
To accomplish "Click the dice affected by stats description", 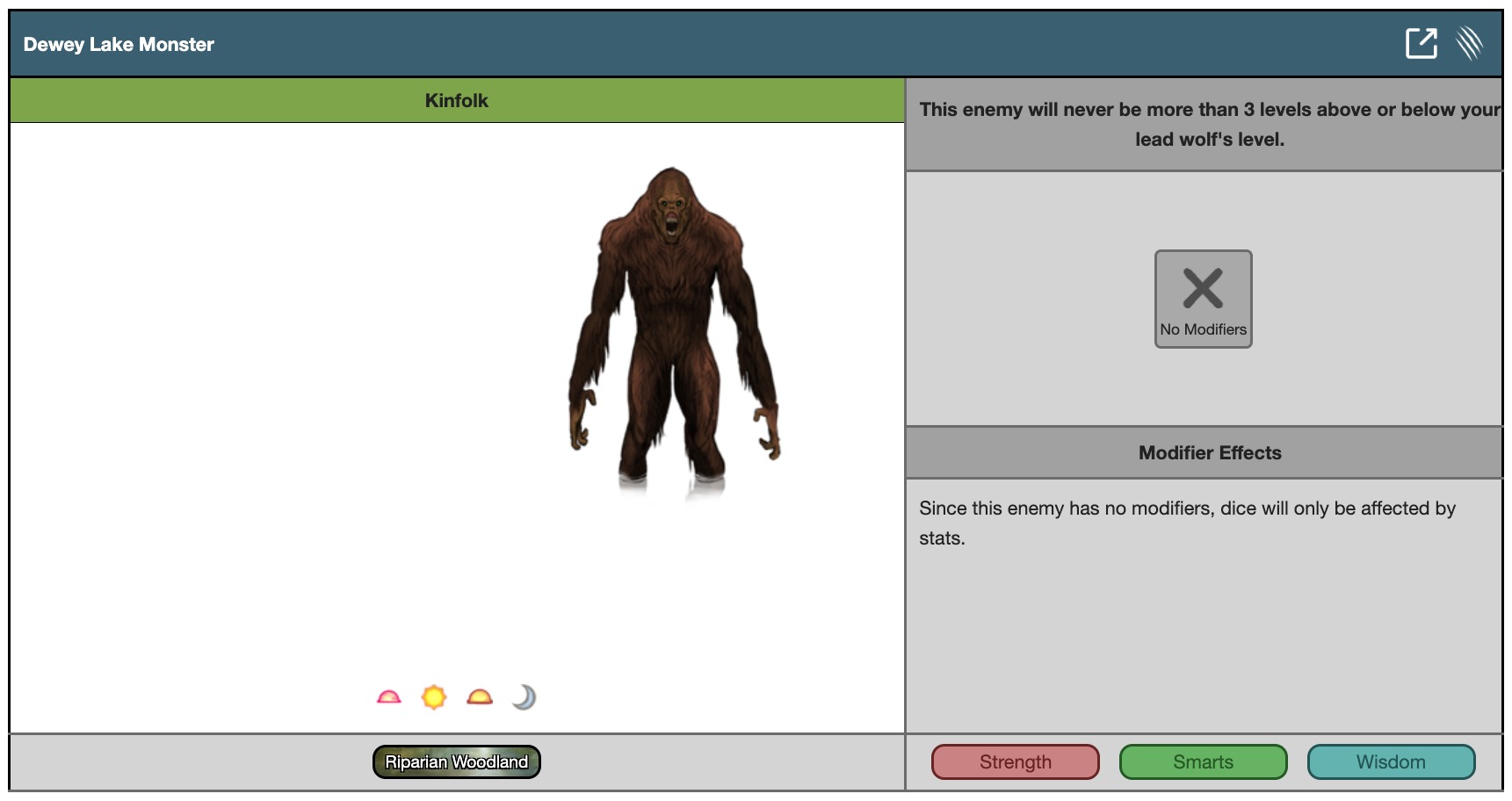I will coord(1187,523).
